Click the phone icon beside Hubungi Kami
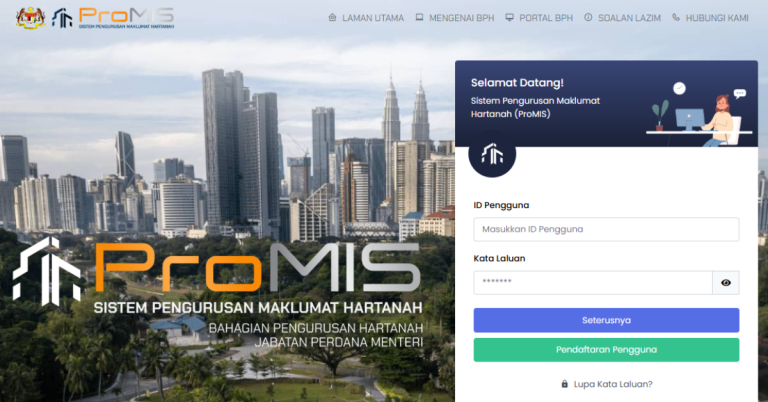Image resolution: width=768 pixels, height=402 pixels. (x=676, y=18)
